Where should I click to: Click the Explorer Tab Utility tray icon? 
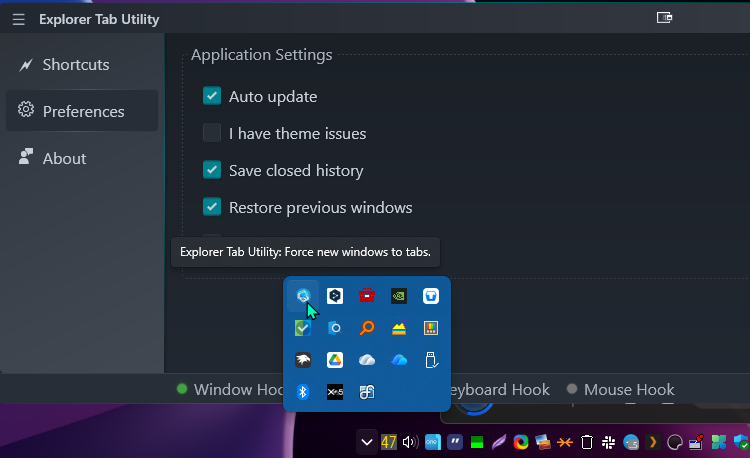point(302,296)
